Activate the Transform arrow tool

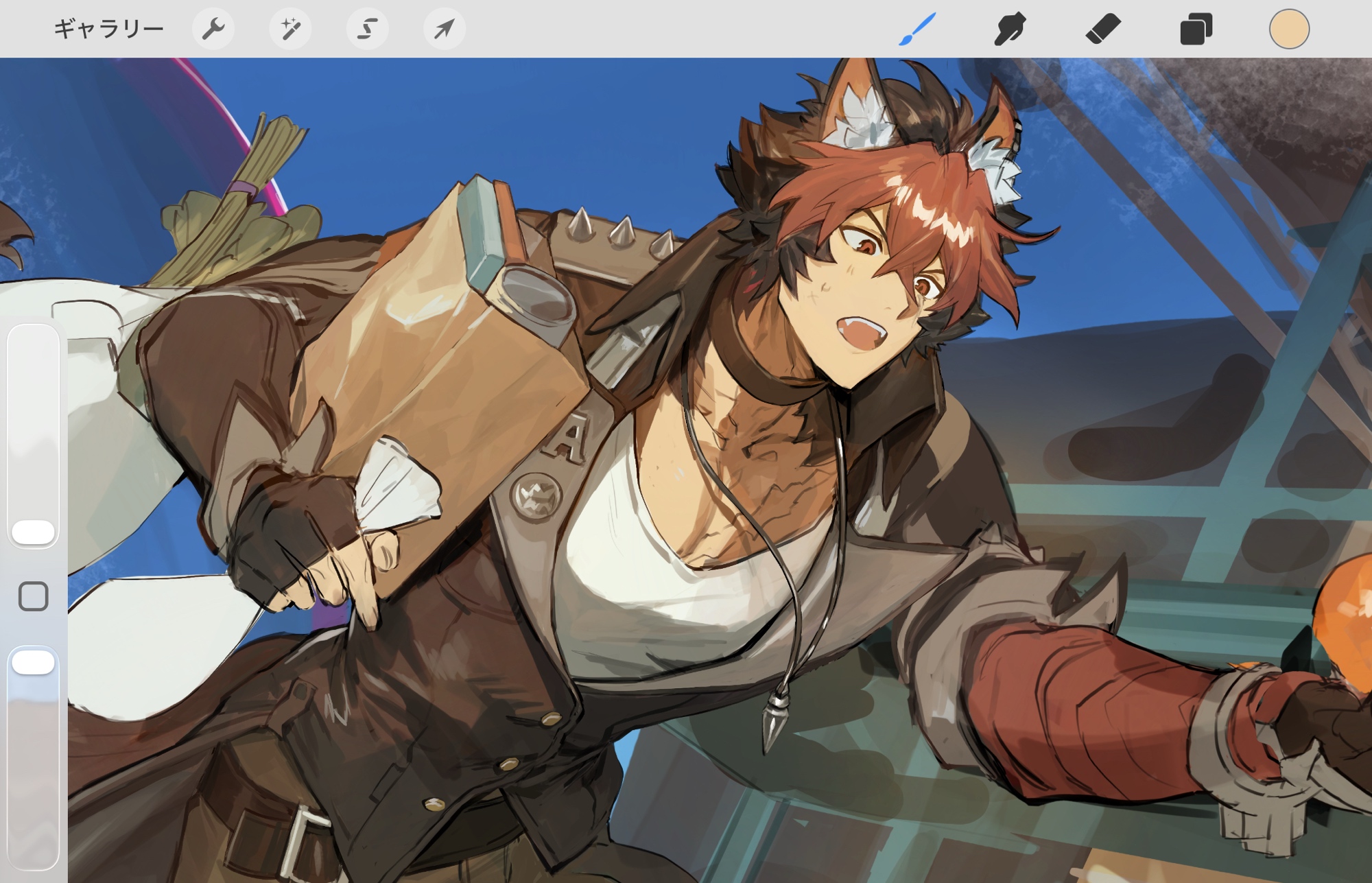(445, 29)
